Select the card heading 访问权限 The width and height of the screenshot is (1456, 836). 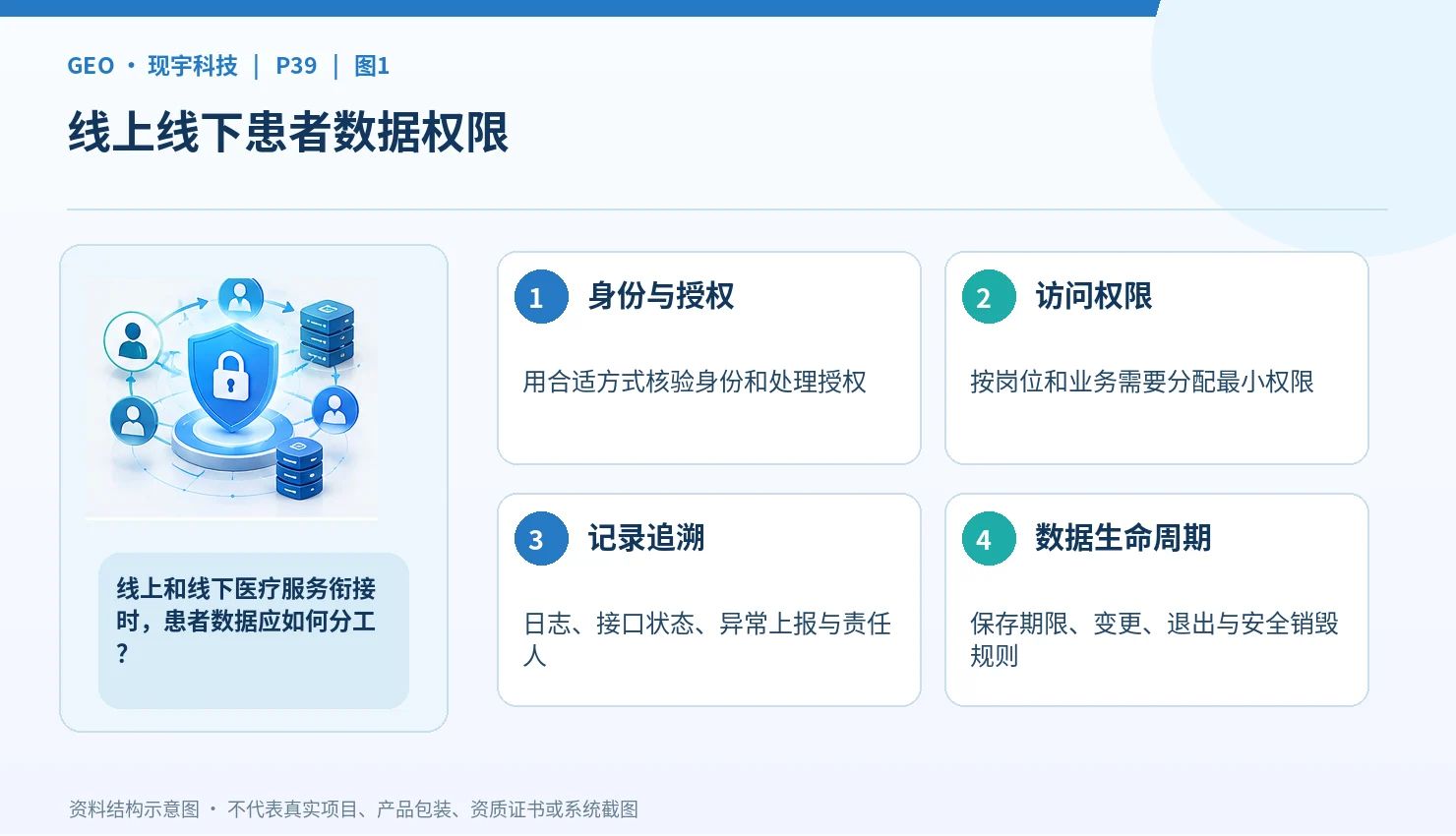tap(1094, 296)
